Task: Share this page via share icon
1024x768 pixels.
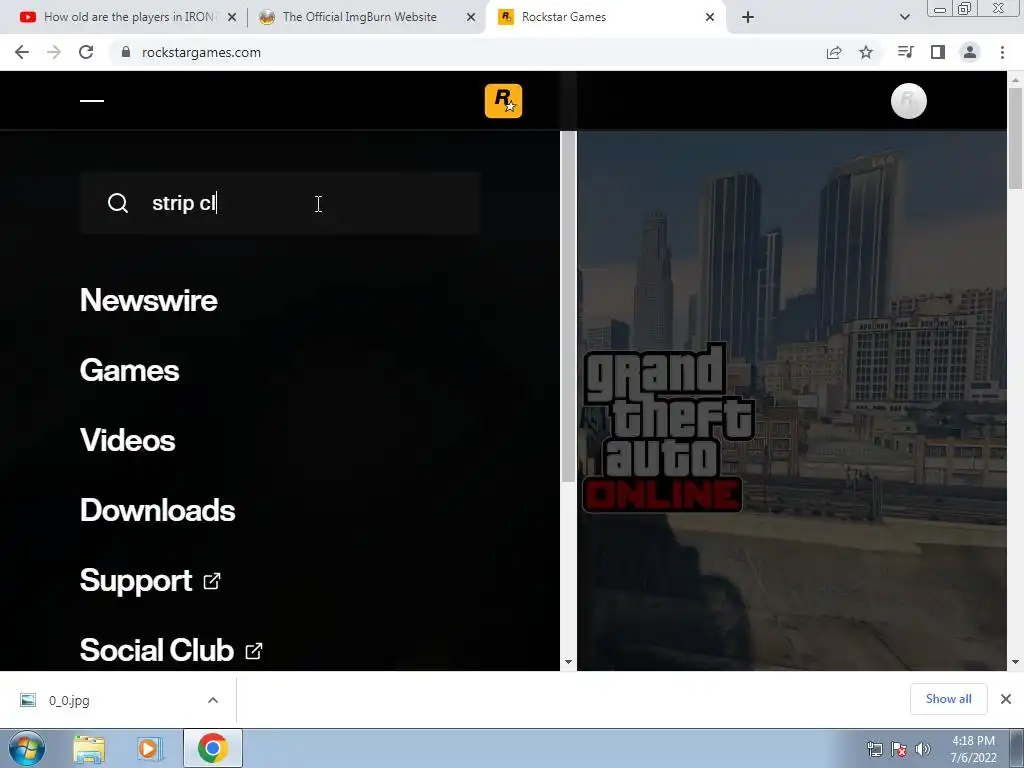Action: click(834, 52)
